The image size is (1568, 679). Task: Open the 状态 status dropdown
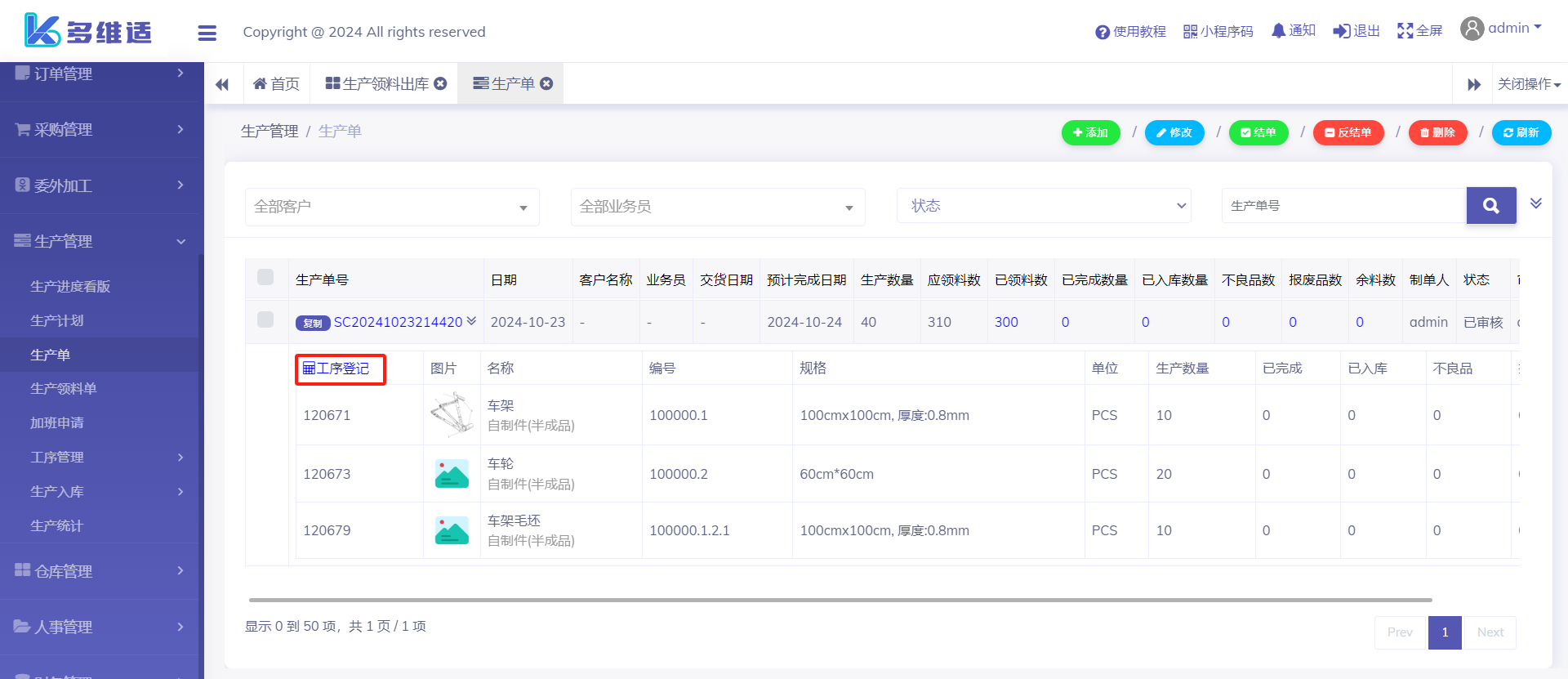(1044, 206)
